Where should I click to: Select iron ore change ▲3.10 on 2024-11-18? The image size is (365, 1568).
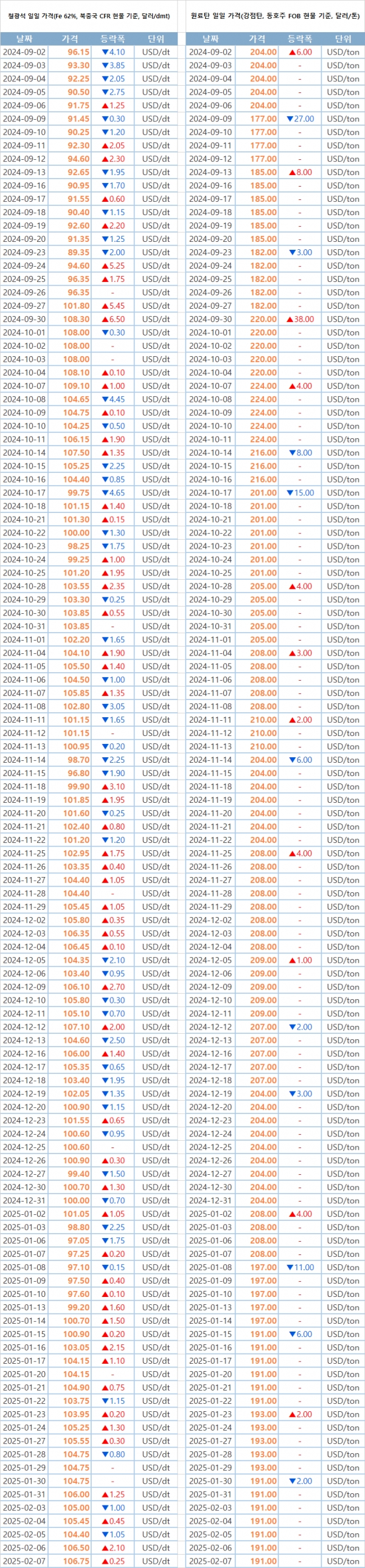[113, 787]
